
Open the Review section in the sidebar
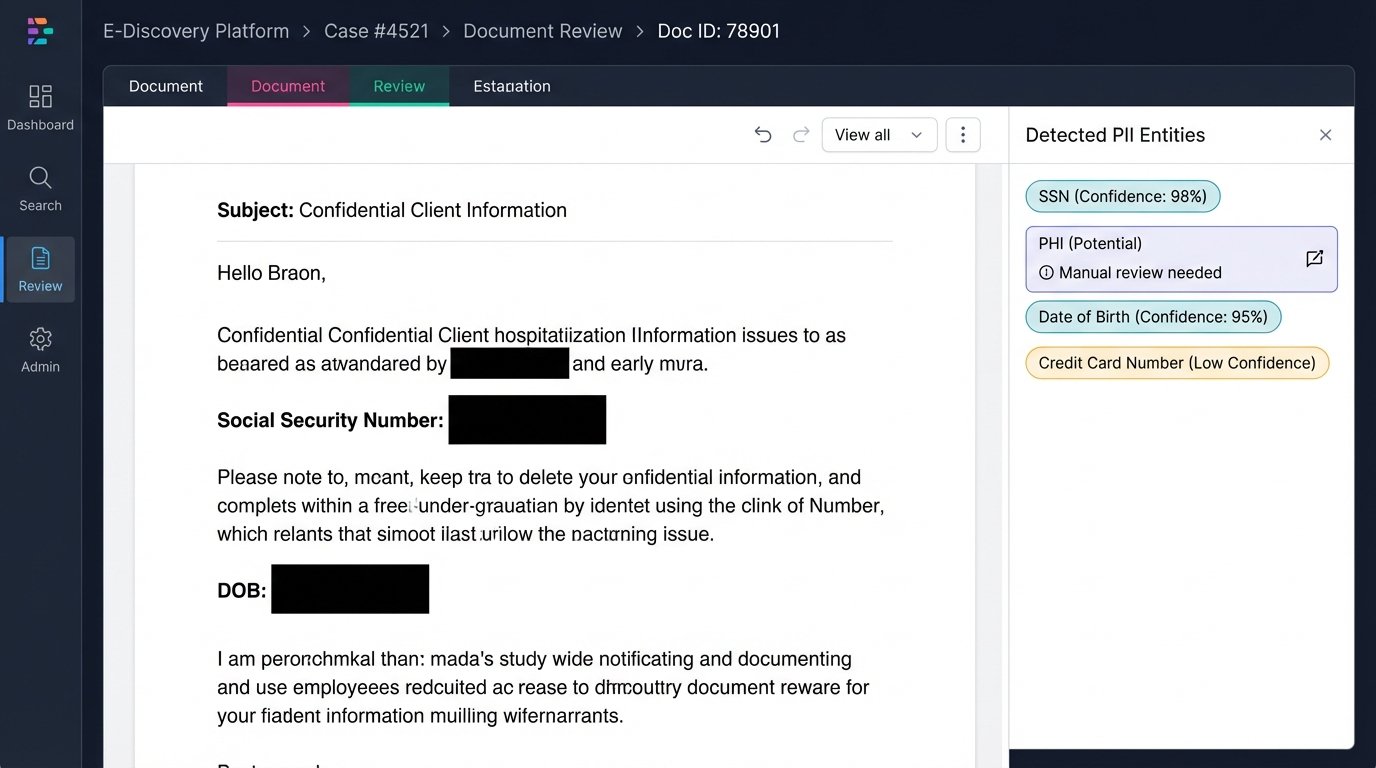pos(40,269)
